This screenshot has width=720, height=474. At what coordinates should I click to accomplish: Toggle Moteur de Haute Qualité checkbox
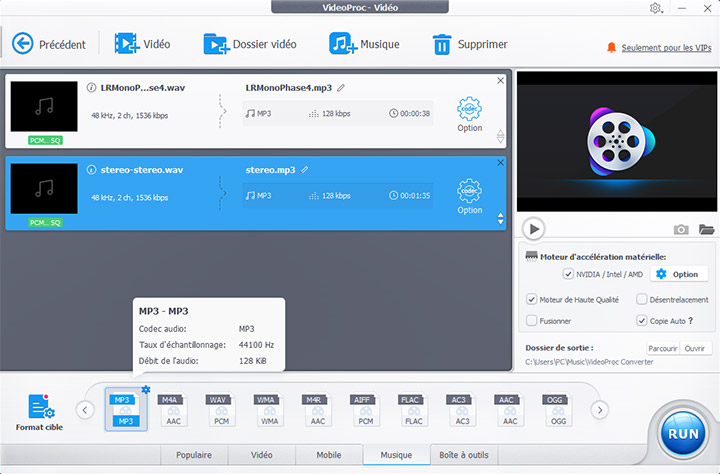click(x=531, y=299)
